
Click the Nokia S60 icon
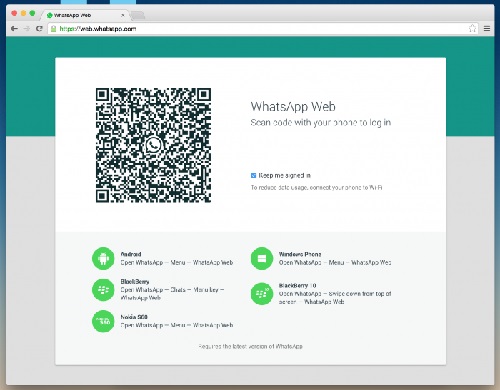coord(103,321)
